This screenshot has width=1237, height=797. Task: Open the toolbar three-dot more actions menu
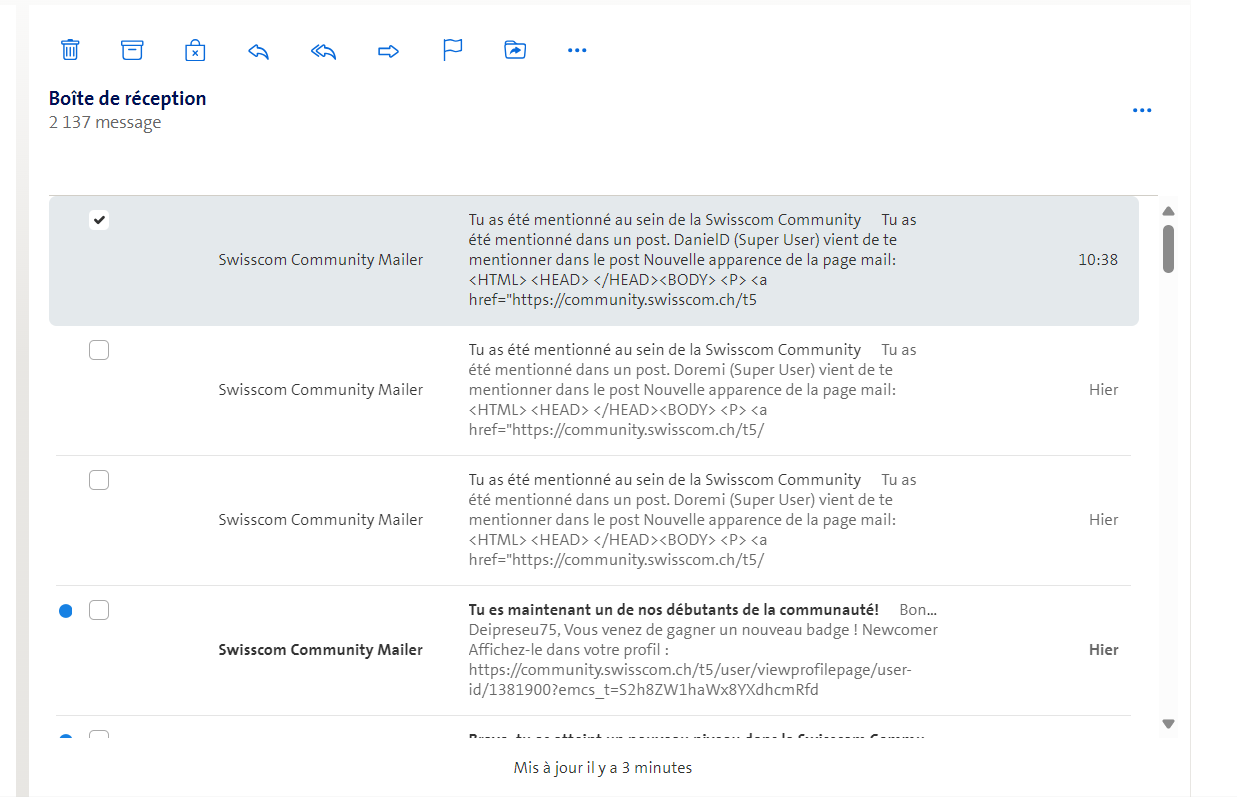[577, 50]
